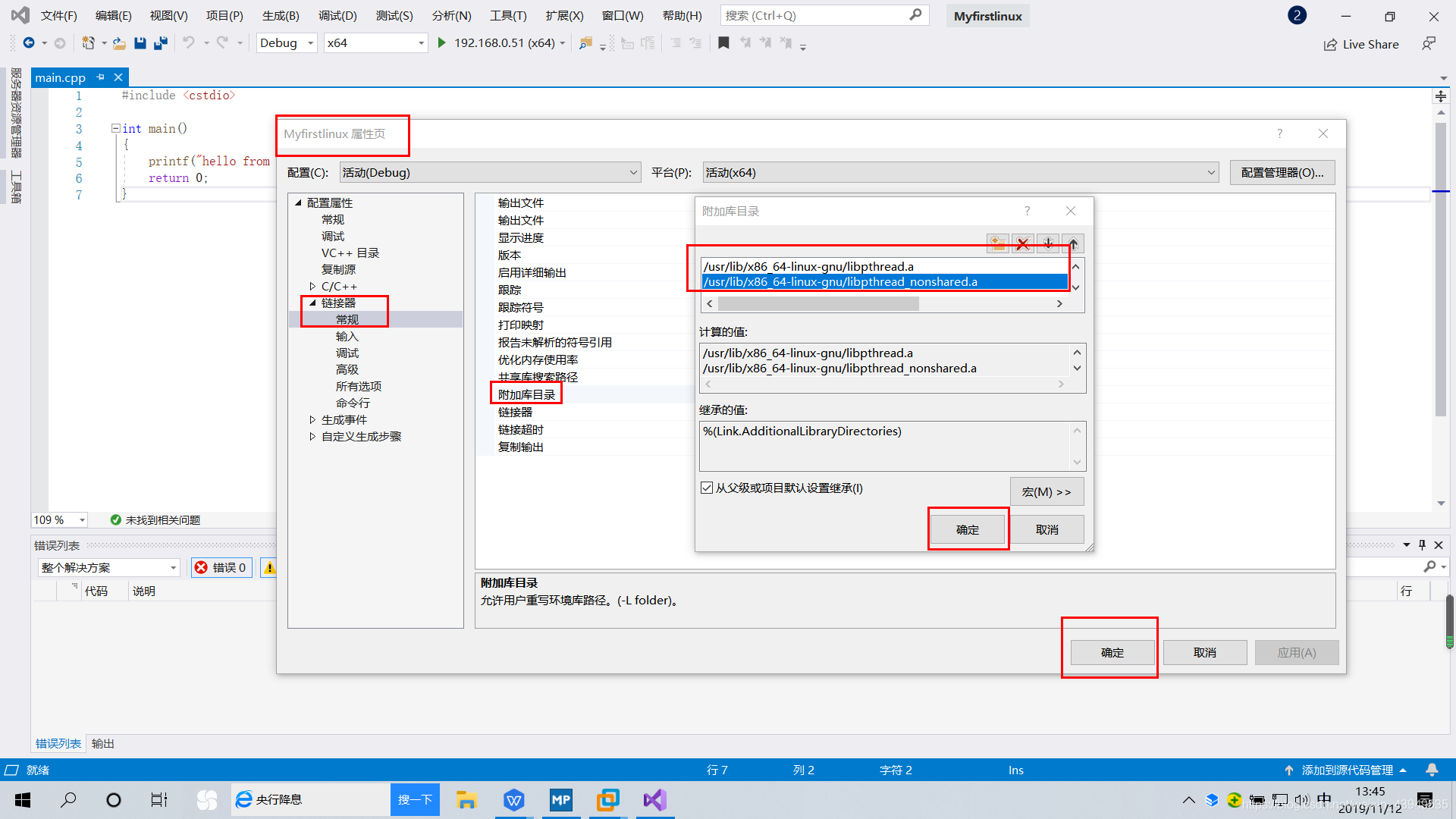
Task: Click 确定 in the property pages dialog
Action: pos(1112,652)
